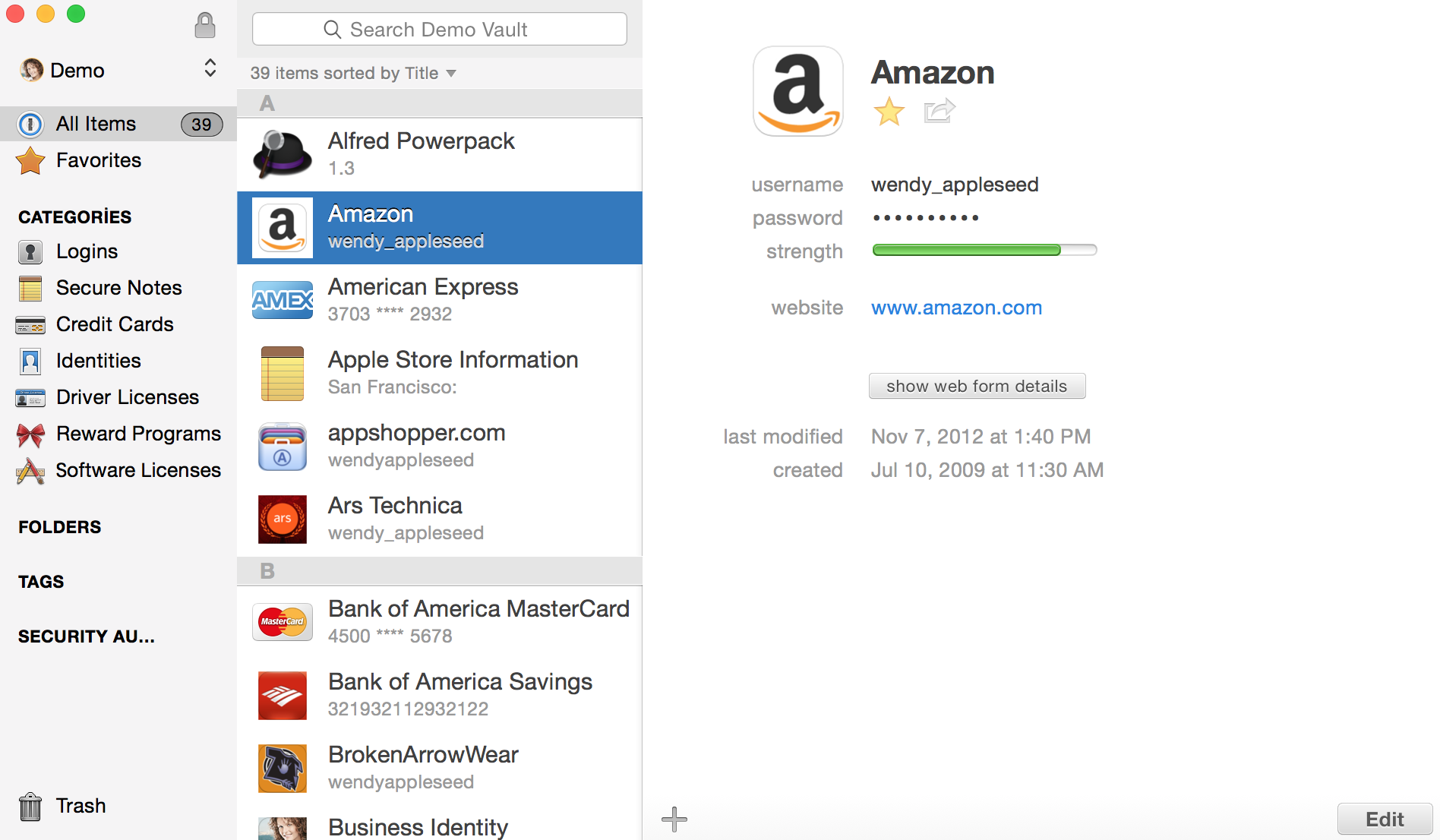This screenshot has width=1440, height=840.
Task: Click the plus icon to add item
Action: [x=674, y=819]
